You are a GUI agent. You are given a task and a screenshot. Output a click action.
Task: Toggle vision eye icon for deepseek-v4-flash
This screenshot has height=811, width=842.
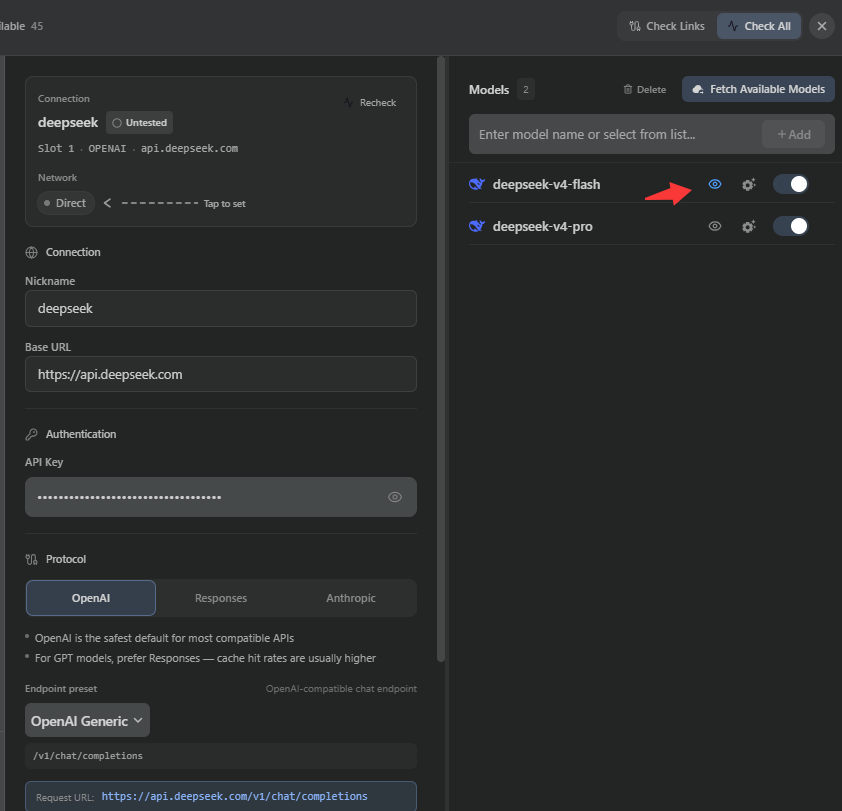(x=715, y=184)
